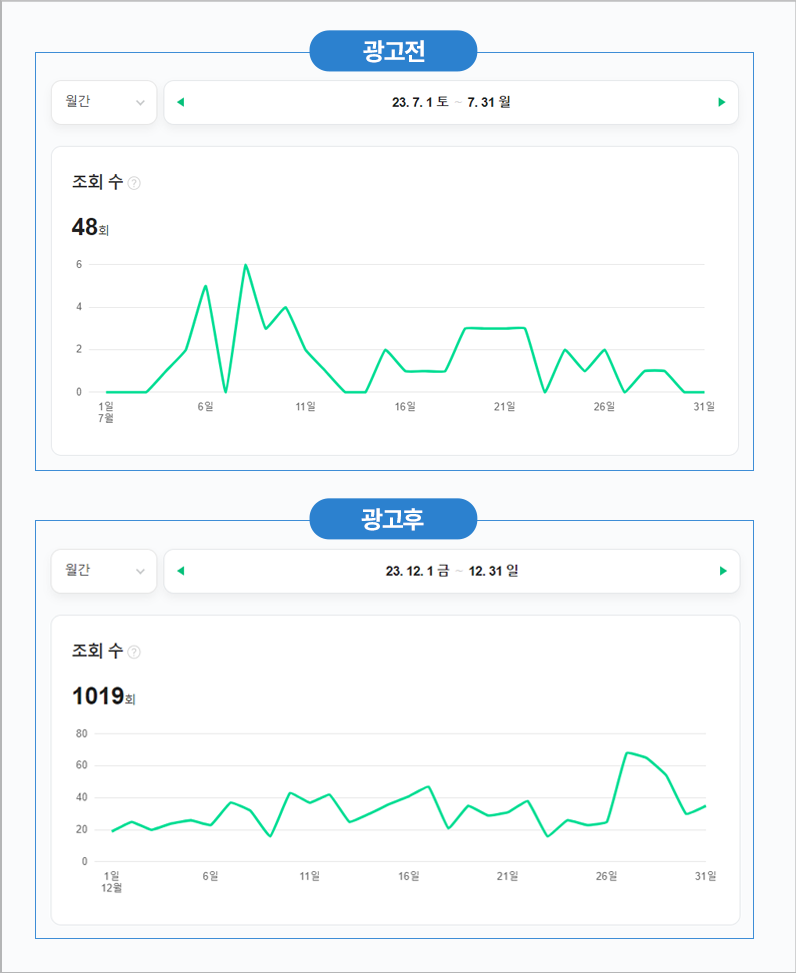The image size is (796, 973).
Task: Click previous month arrow in July range
Action: 181,102
